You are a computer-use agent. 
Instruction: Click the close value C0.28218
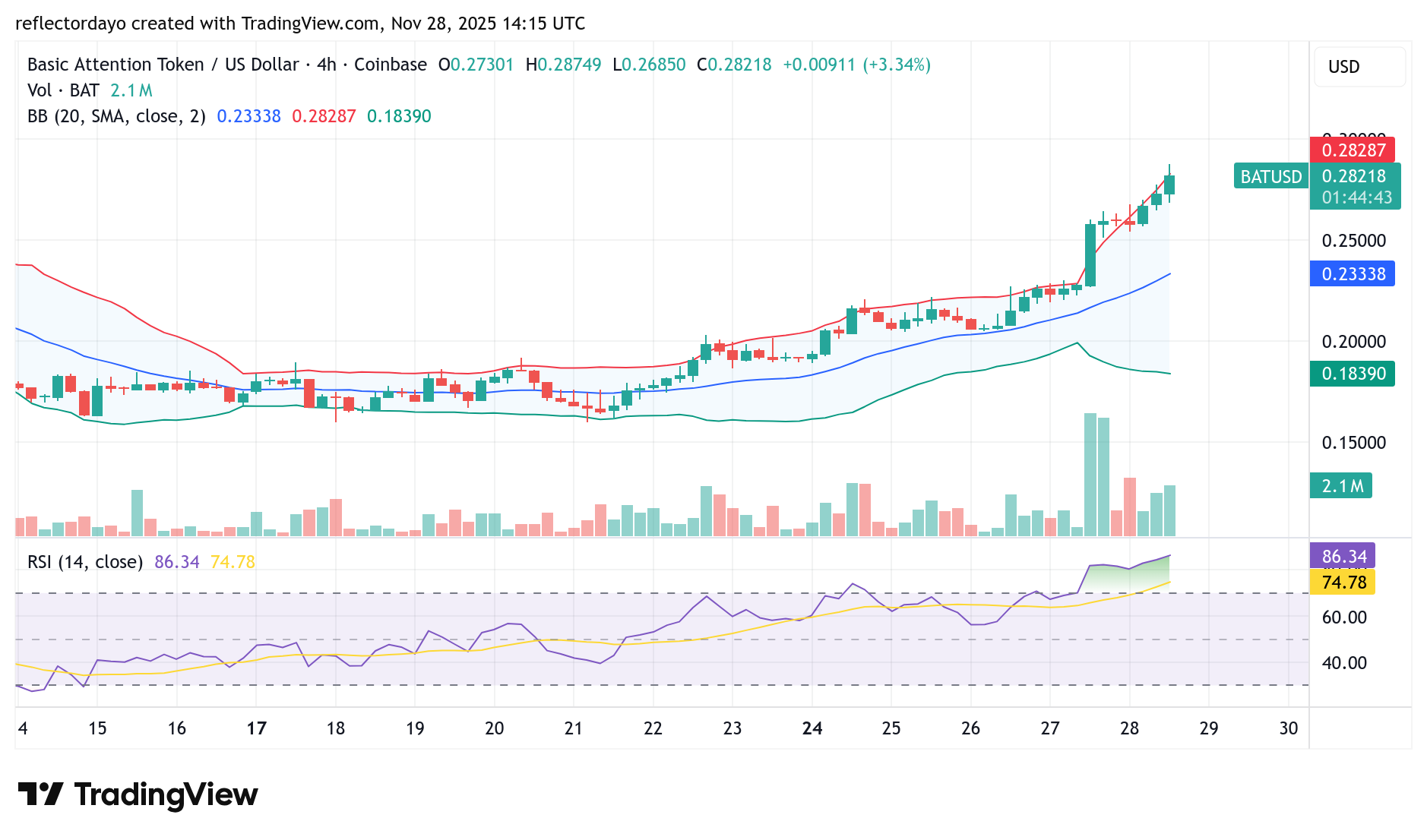[735, 65]
